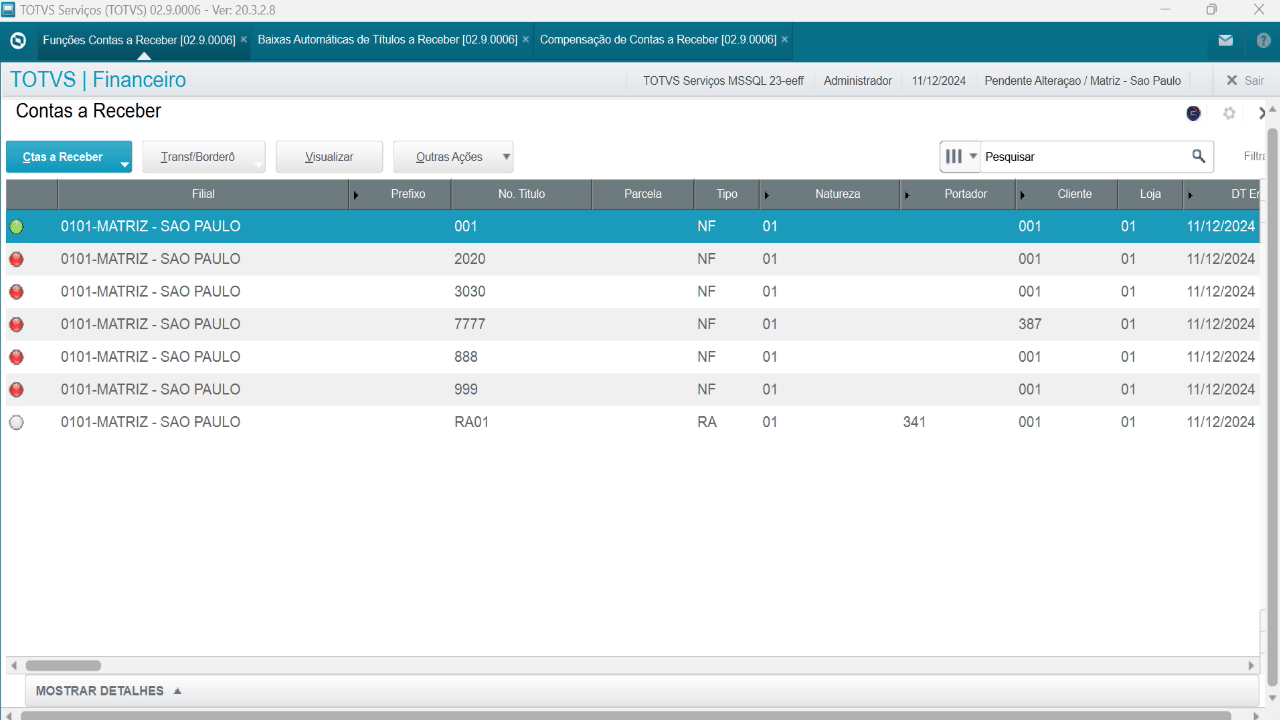The height and width of the screenshot is (720, 1280).
Task: Expand the Outras Ações dropdown
Action: point(506,157)
